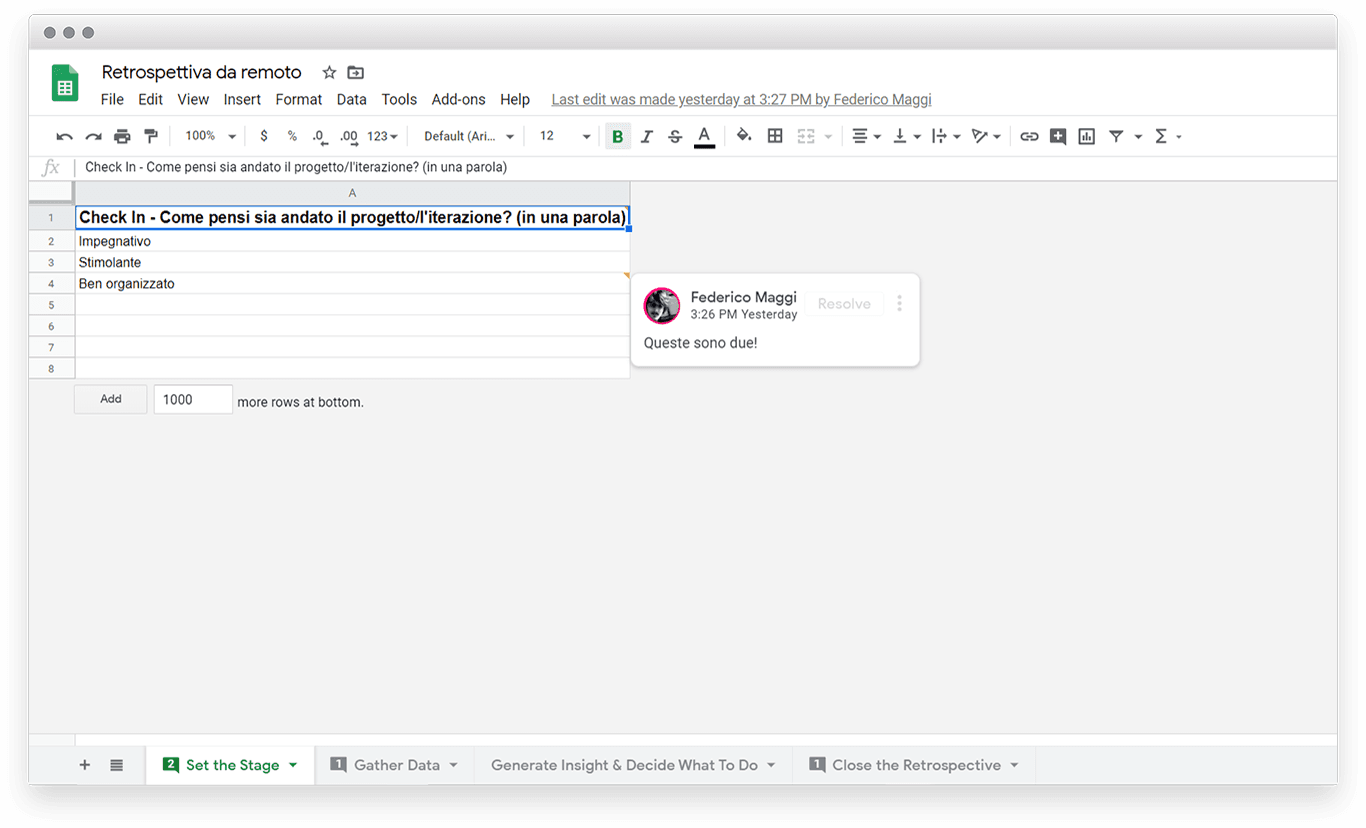The height and width of the screenshot is (828, 1366).
Task: Open horizontal align dropdown
Action: 866,136
